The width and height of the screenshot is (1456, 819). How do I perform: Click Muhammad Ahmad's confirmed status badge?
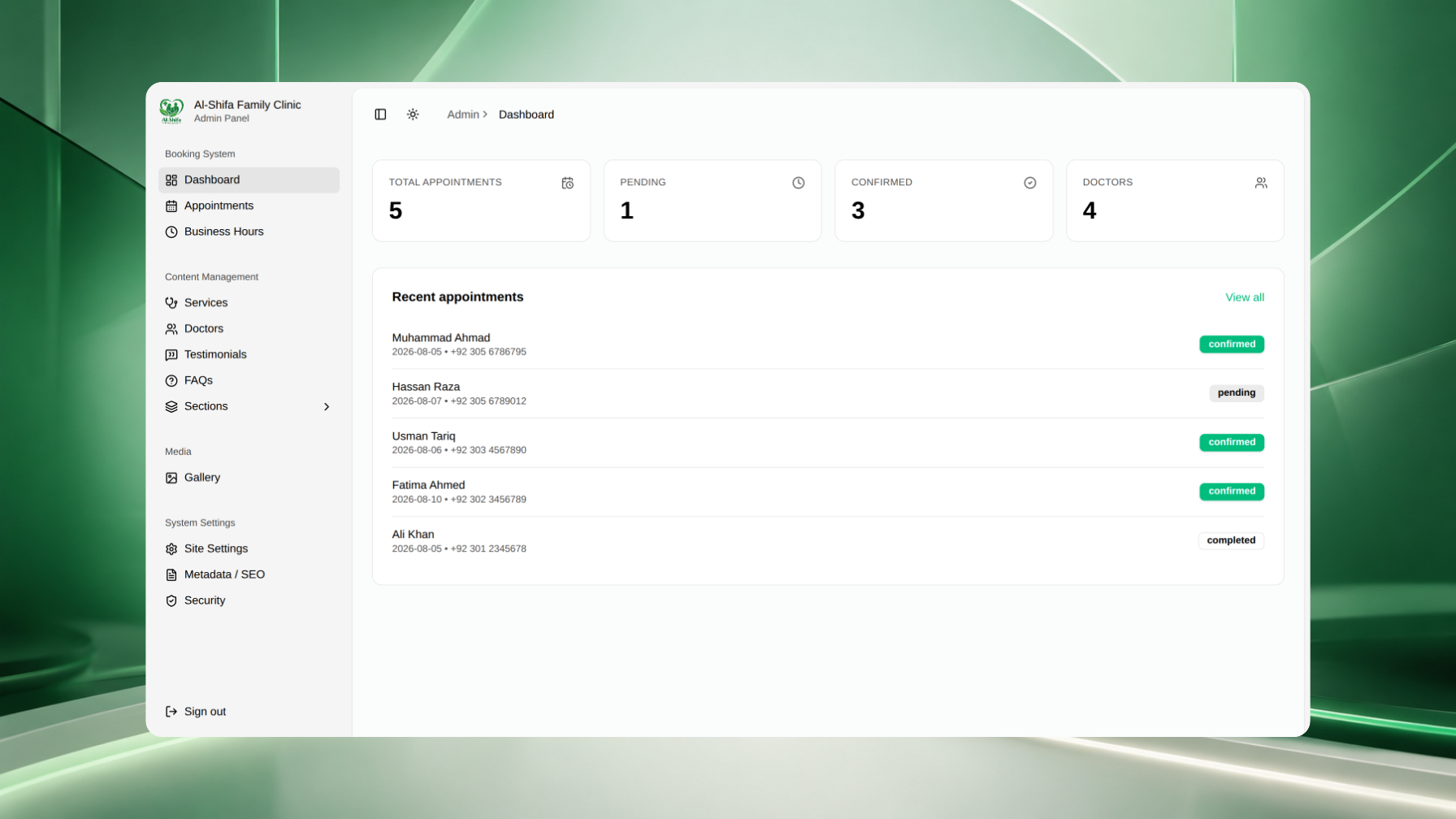click(1232, 344)
